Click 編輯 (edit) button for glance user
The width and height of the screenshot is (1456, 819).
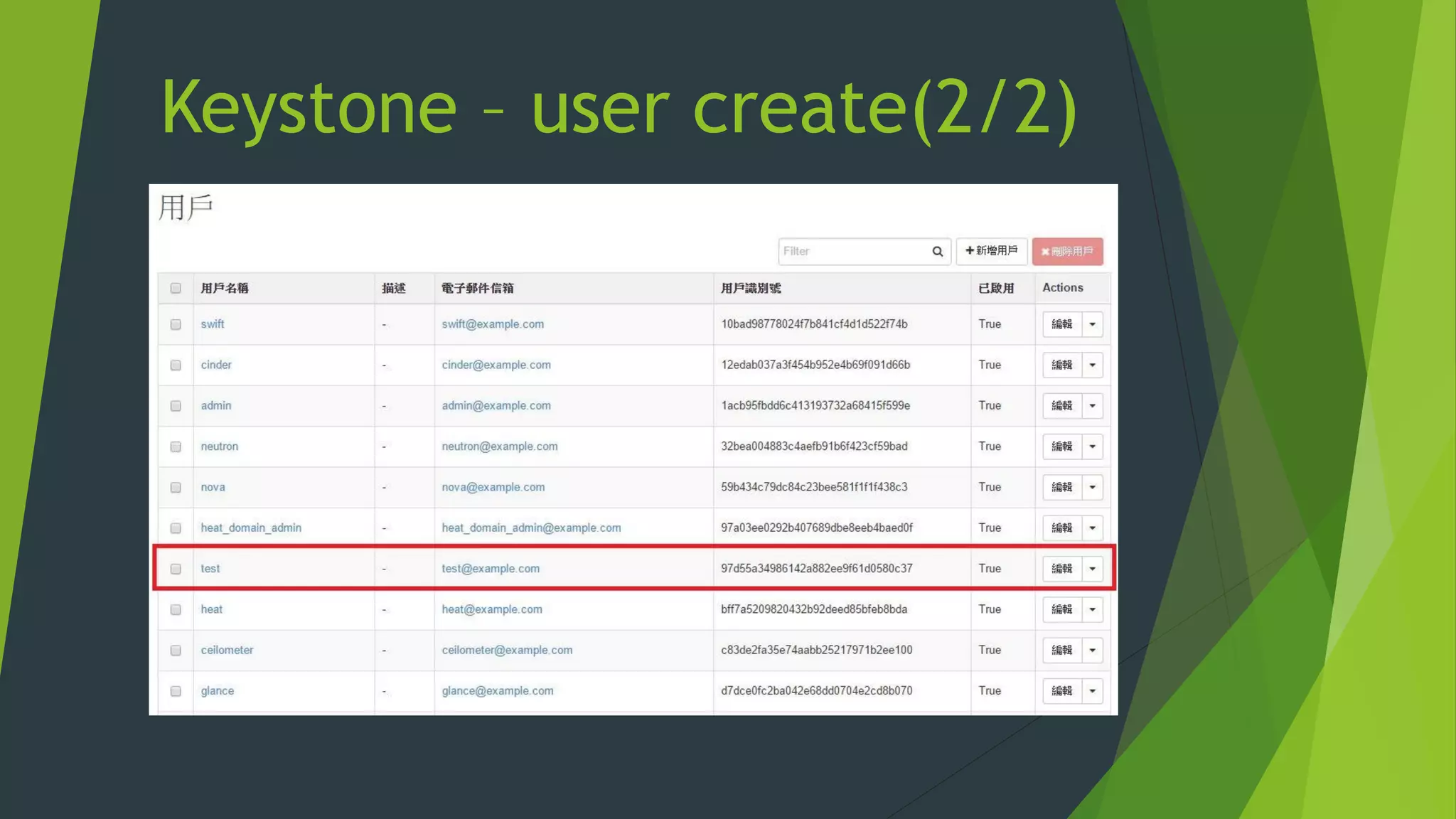click(1062, 691)
